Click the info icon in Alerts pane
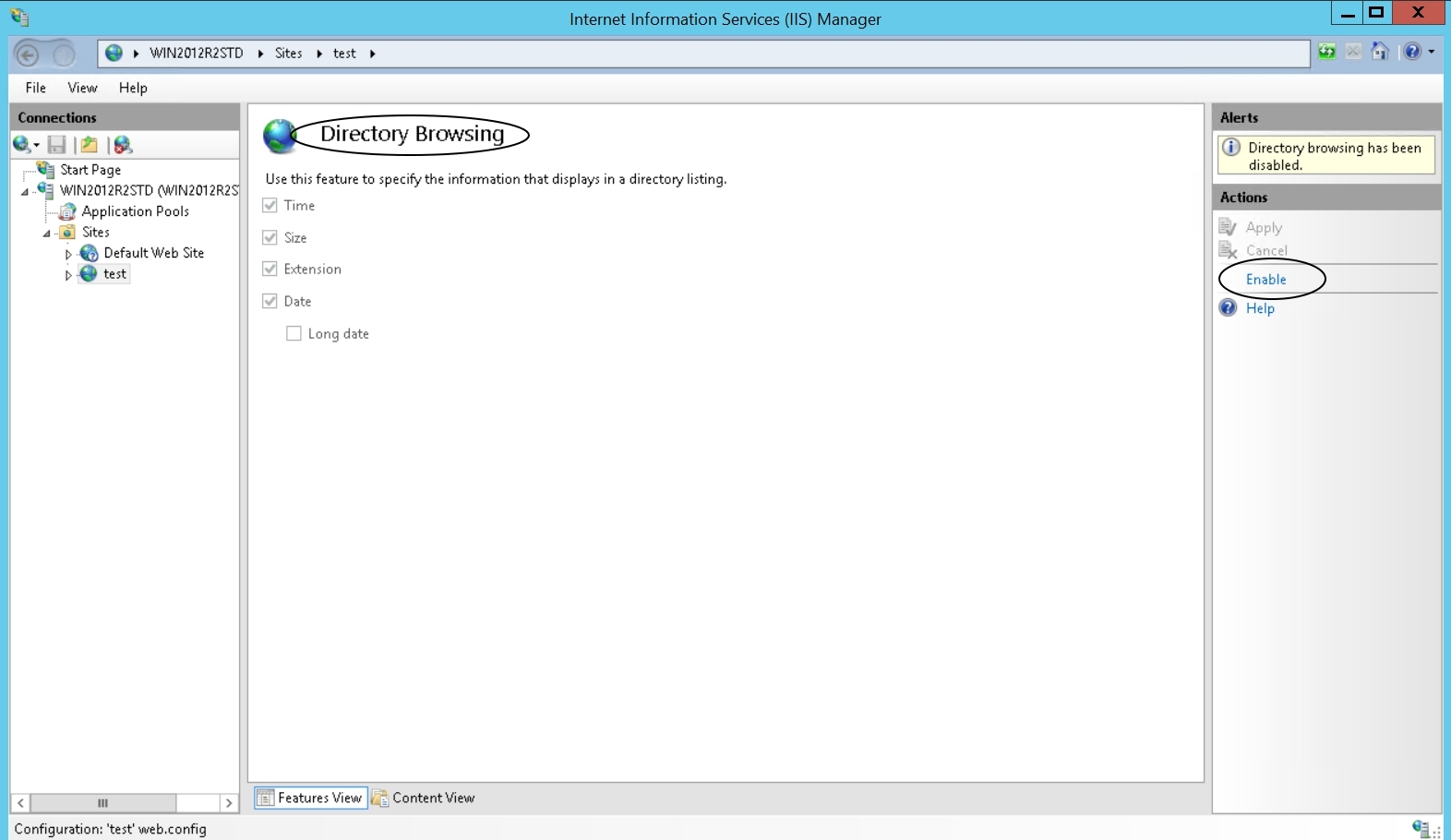1451x840 pixels. pos(1231,148)
